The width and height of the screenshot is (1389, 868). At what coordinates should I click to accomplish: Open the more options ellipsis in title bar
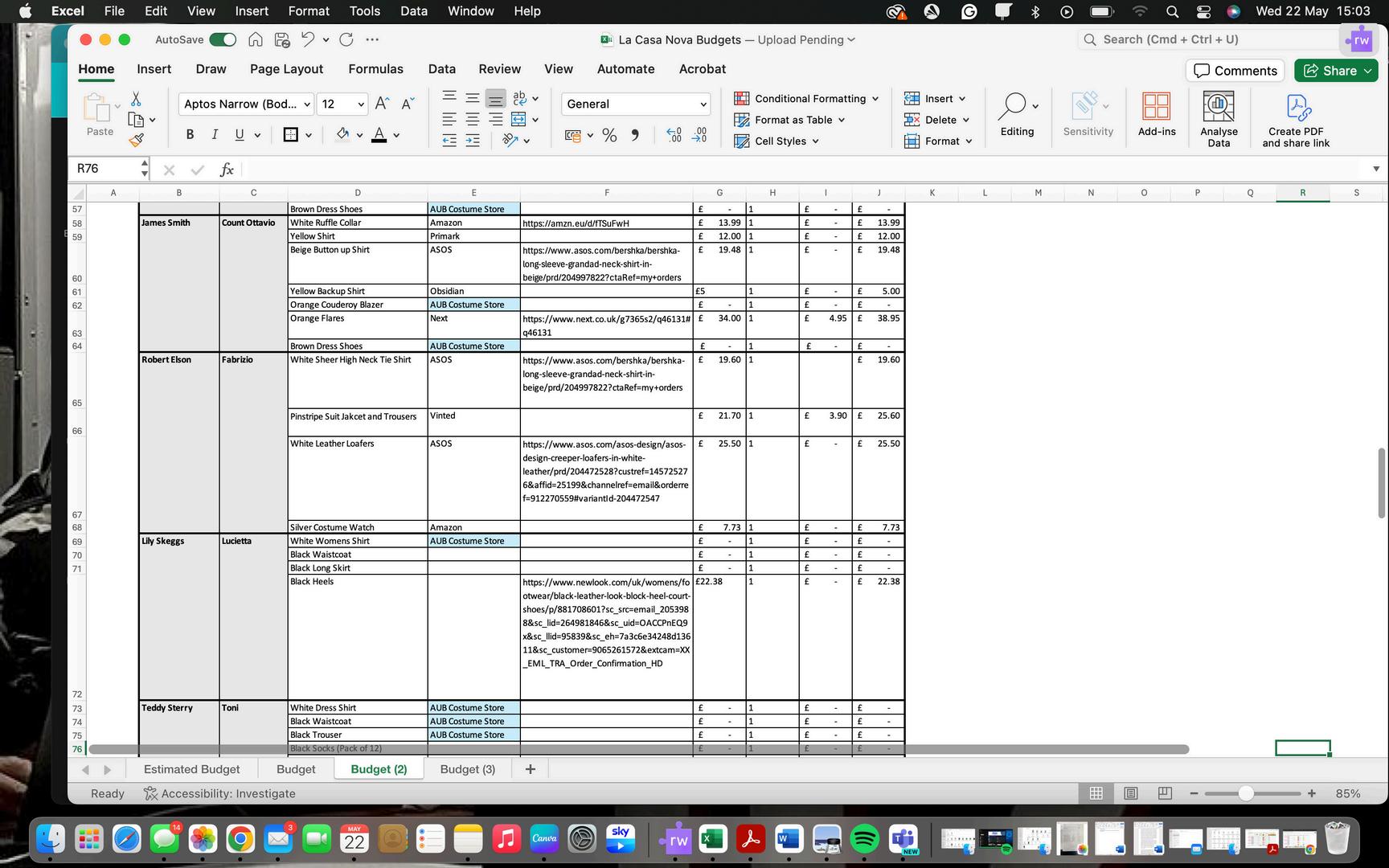click(x=372, y=39)
